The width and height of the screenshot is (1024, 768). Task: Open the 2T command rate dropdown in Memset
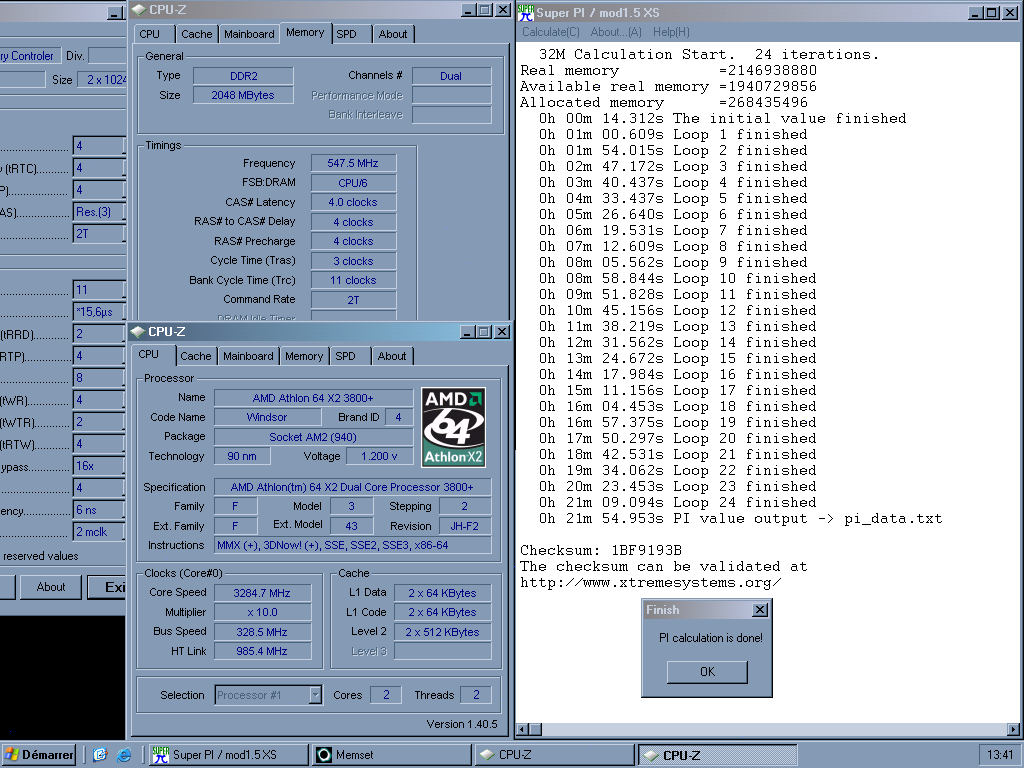(99, 234)
